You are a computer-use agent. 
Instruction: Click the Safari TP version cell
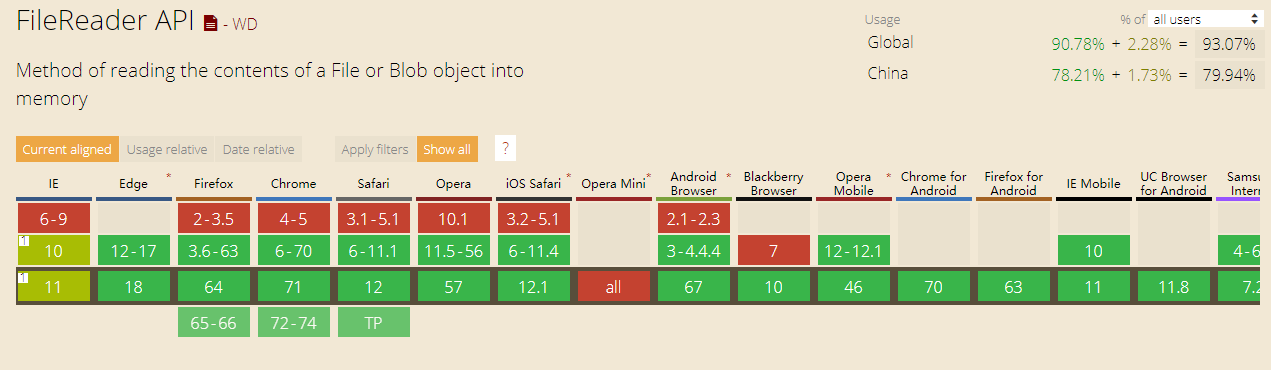tap(373, 322)
